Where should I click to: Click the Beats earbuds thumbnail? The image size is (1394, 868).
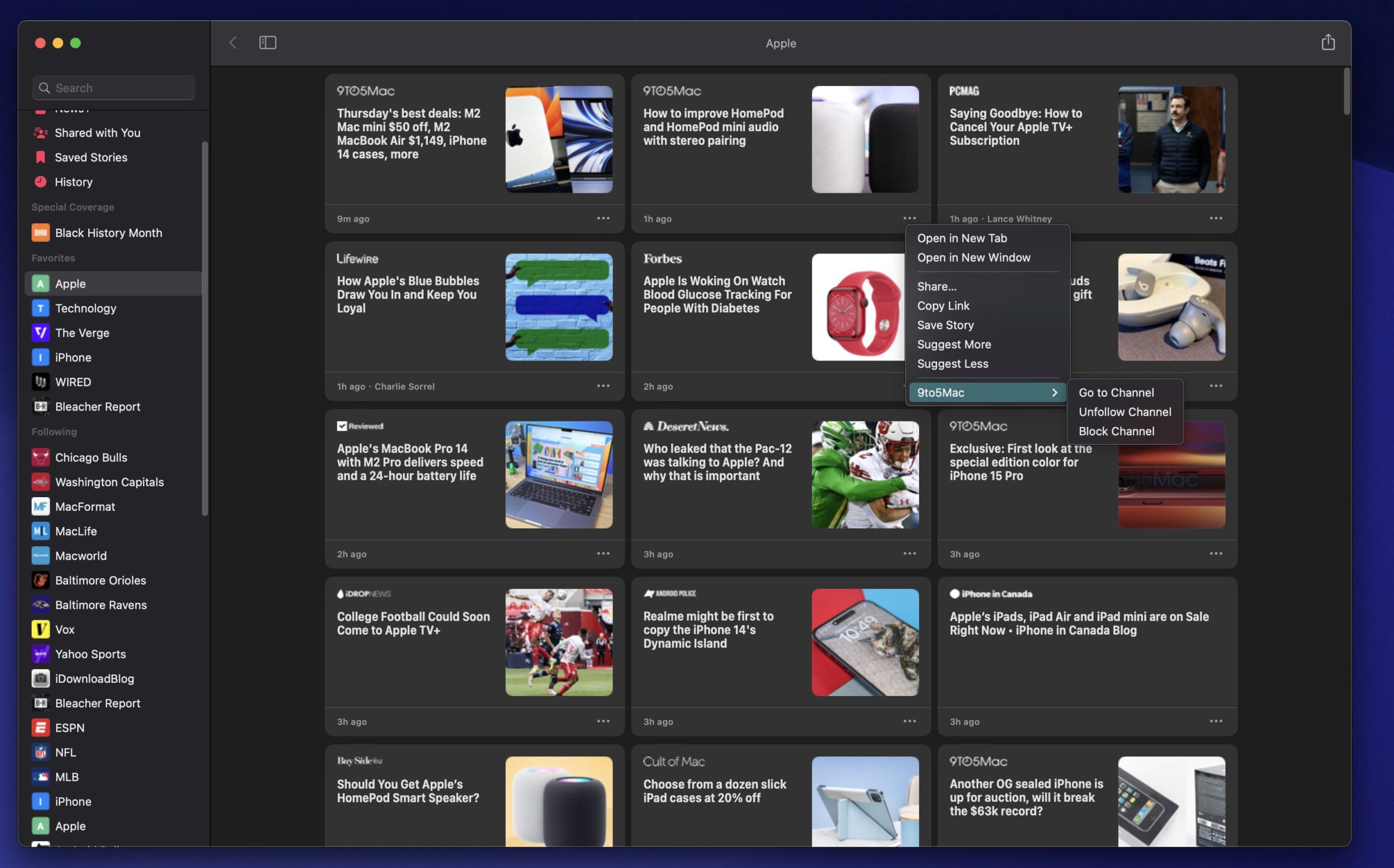click(x=1171, y=307)
